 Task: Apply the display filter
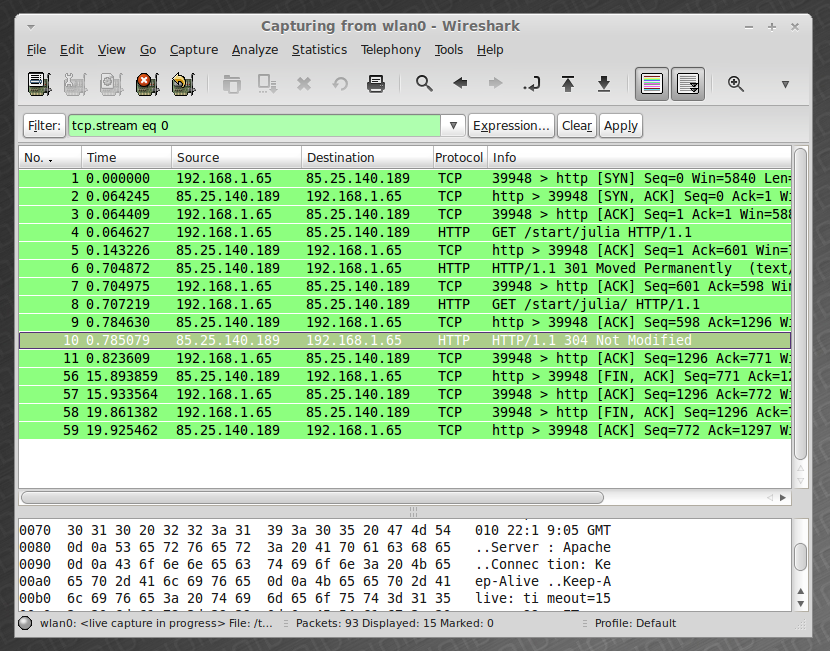click(x=620, y=125)
